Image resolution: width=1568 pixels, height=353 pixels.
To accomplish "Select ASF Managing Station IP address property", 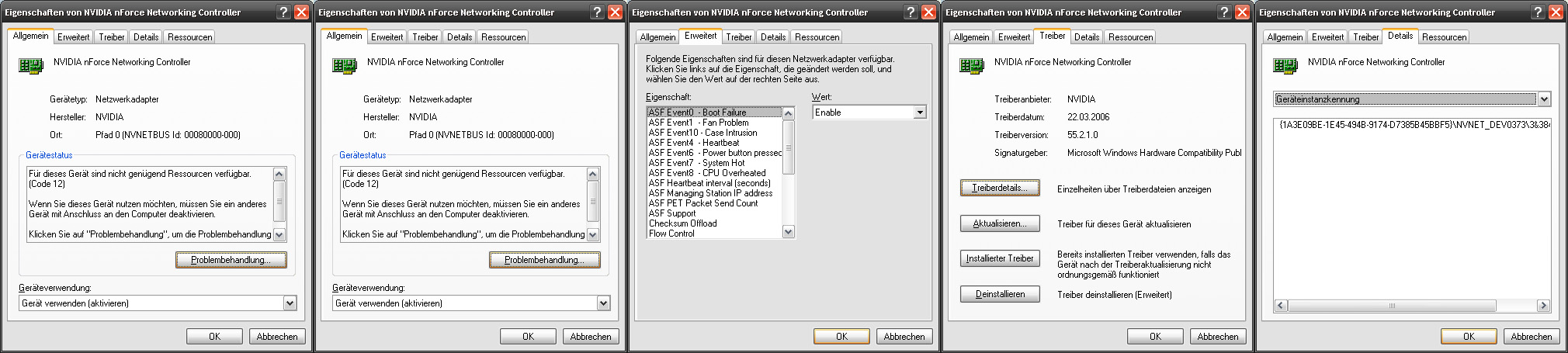I will (x=714, y=193).
